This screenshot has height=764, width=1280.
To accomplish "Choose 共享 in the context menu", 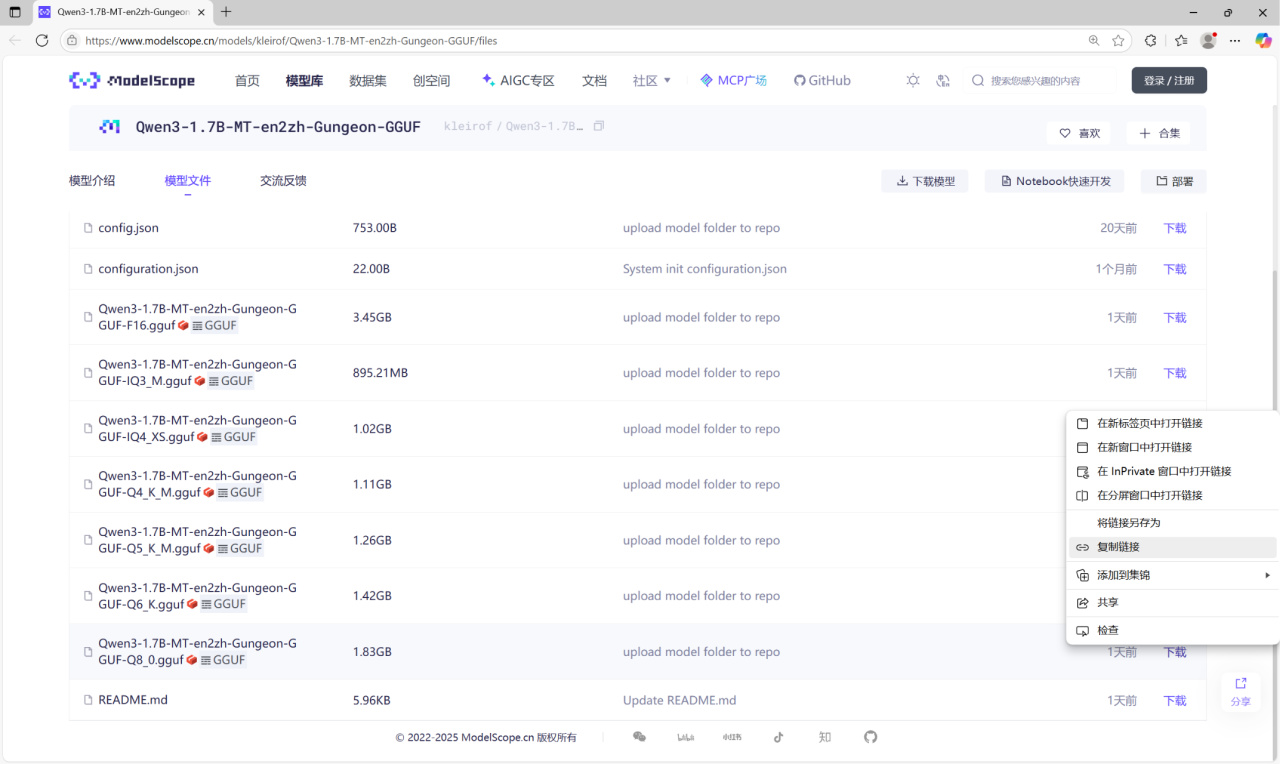I will click(1172, 603).
